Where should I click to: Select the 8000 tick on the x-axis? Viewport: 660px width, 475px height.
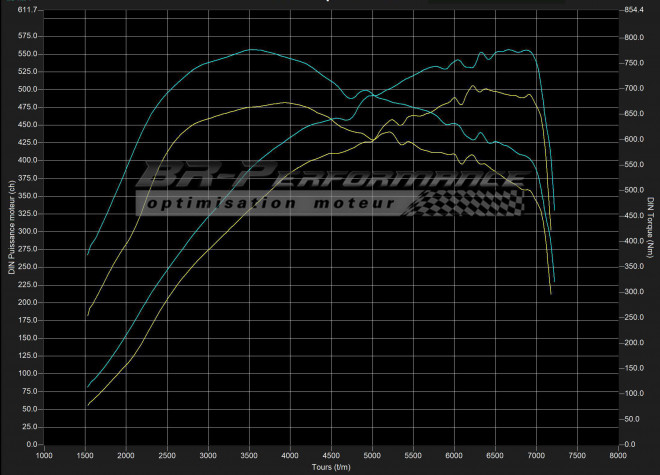click(618, 455)
